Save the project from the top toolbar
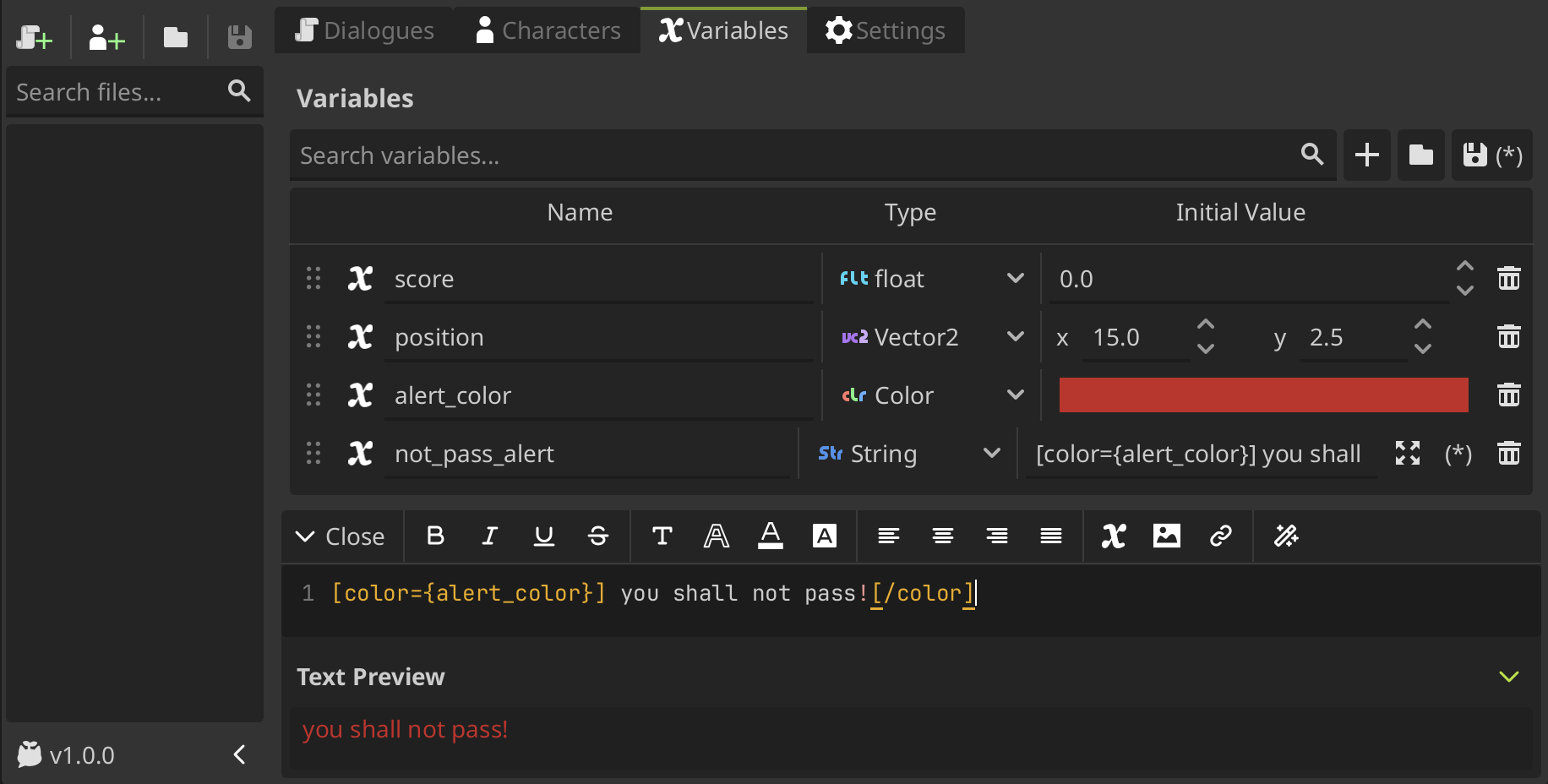This screenshot has height=784, width=1548. 239,35
